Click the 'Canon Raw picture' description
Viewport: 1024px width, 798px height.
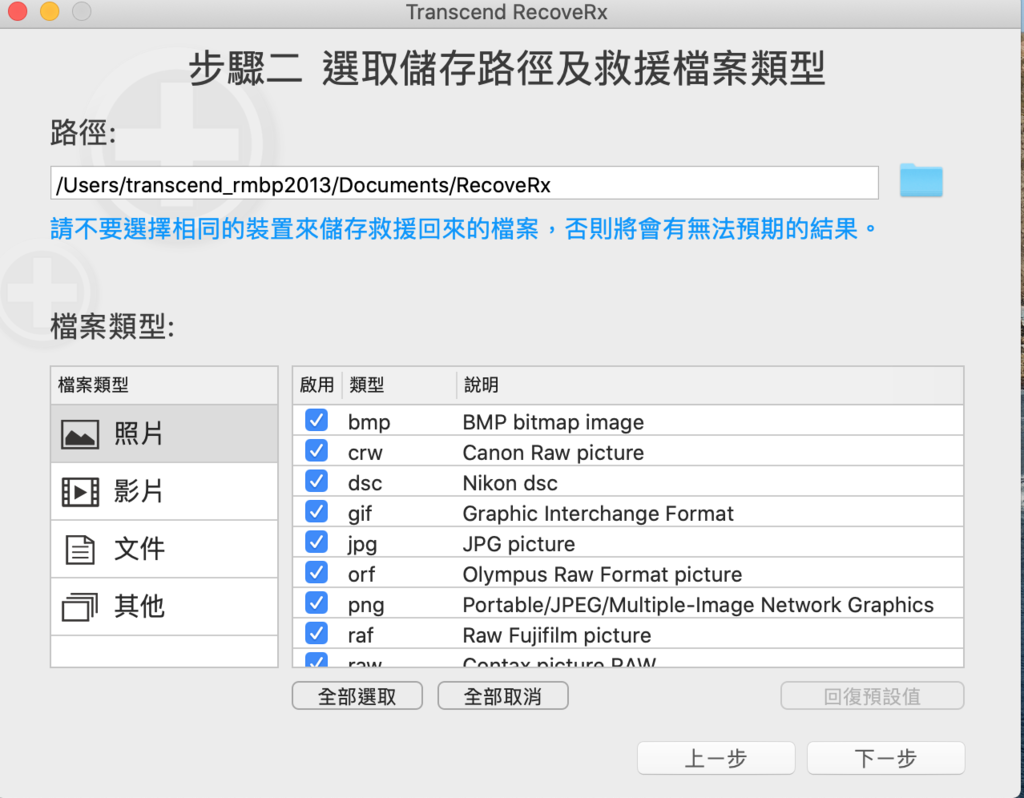553,453
